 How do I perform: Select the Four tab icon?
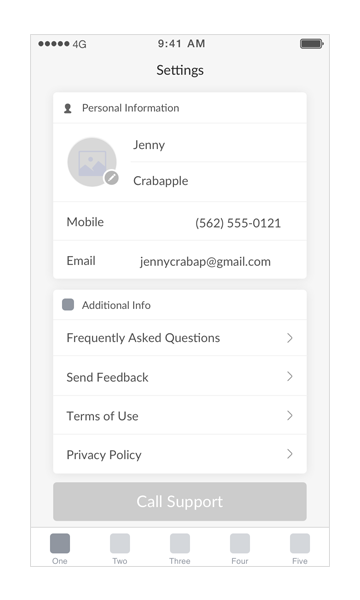(x=240, y=543)
